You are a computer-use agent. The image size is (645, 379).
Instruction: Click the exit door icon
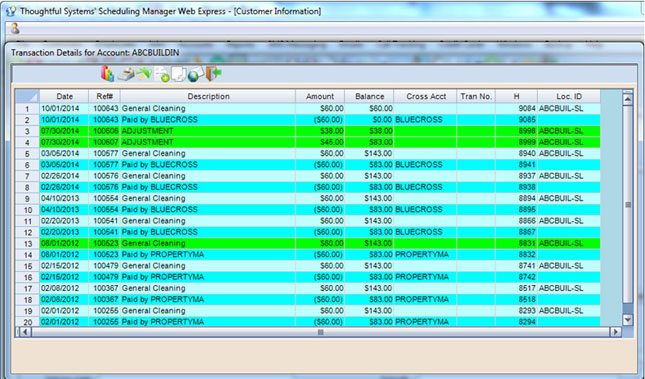point(213,74)
